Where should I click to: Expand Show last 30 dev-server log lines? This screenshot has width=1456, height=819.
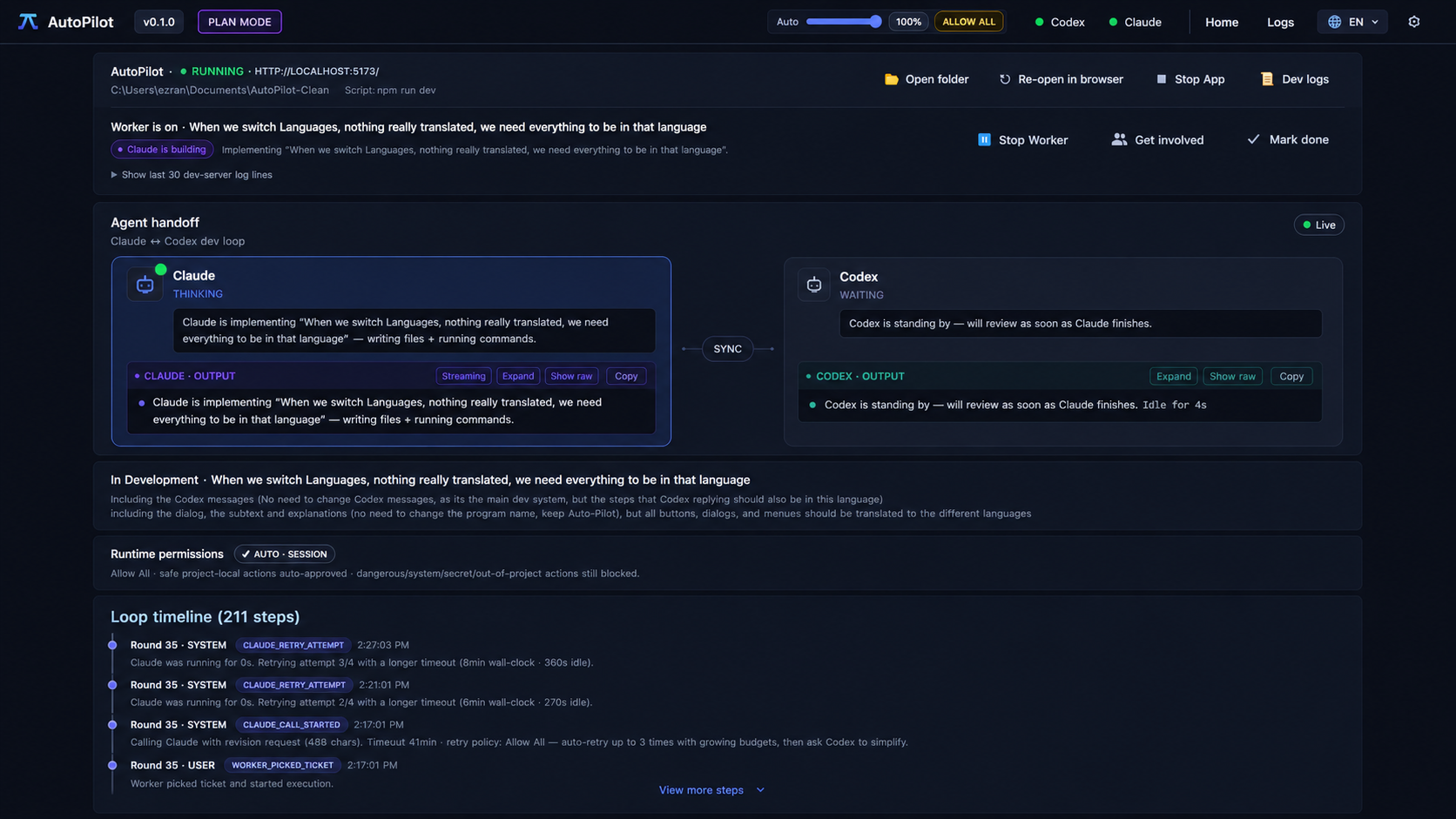coord(192,175)
